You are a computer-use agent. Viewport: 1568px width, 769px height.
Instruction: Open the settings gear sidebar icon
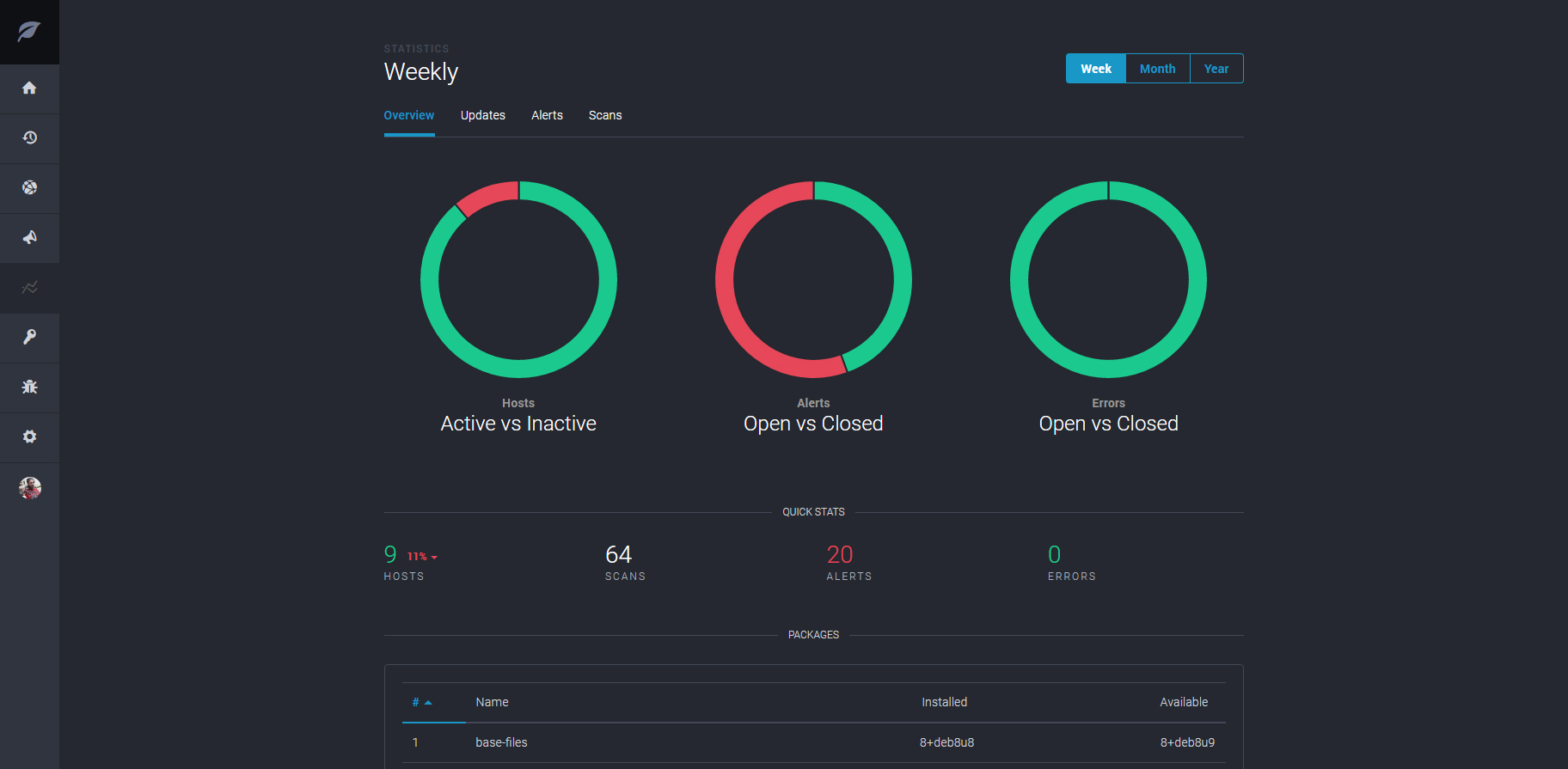[29, 437]
